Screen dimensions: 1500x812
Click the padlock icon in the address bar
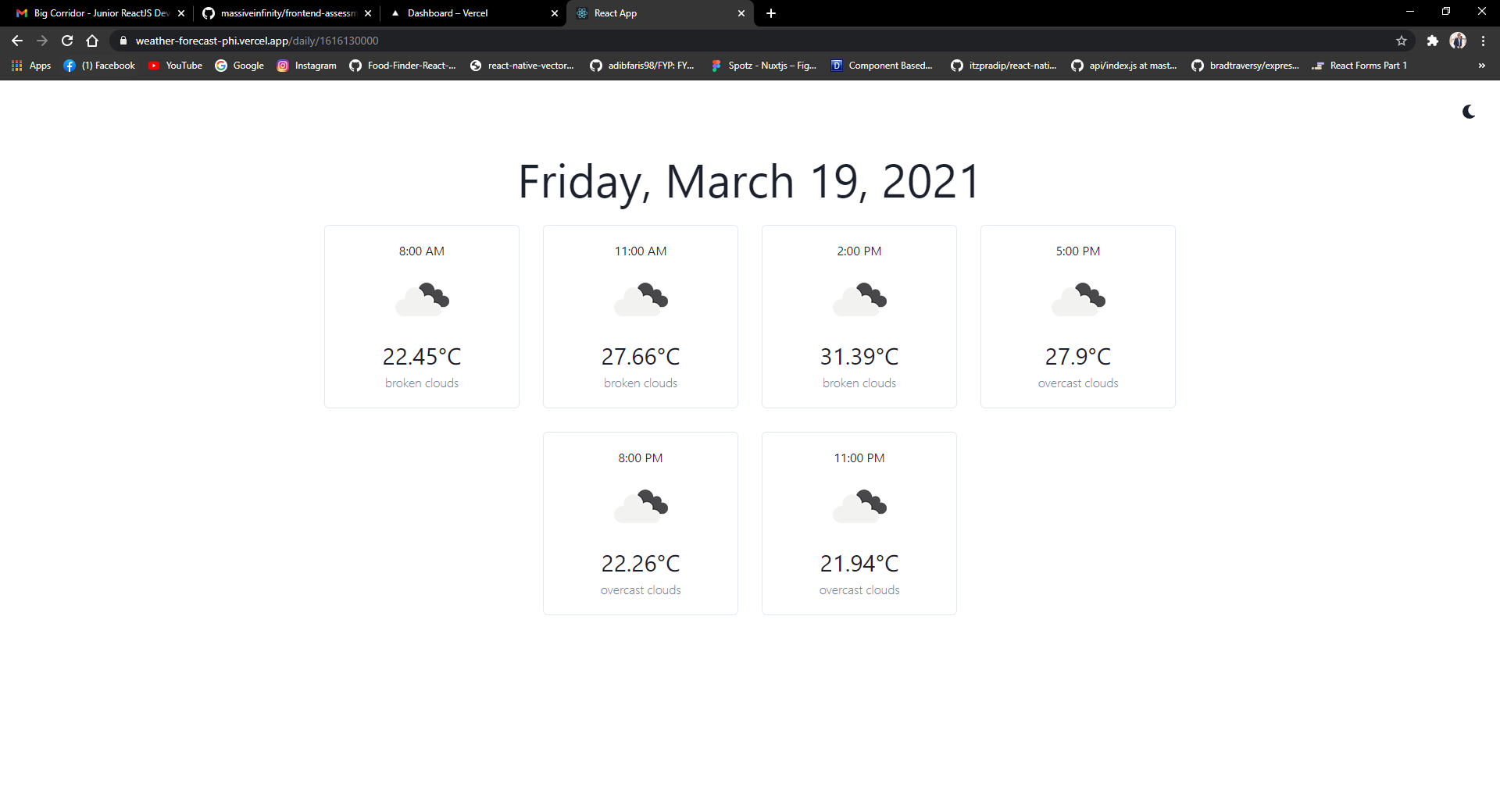tap(123, 40)
